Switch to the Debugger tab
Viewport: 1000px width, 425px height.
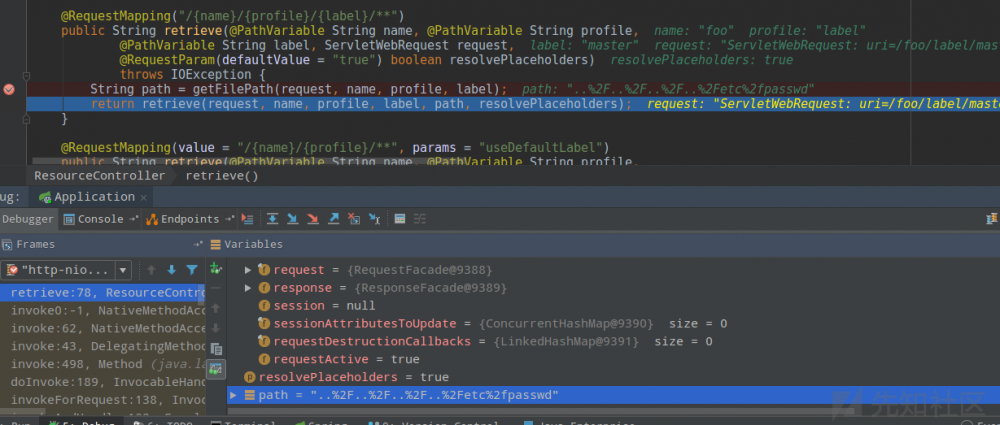[28, 219]
